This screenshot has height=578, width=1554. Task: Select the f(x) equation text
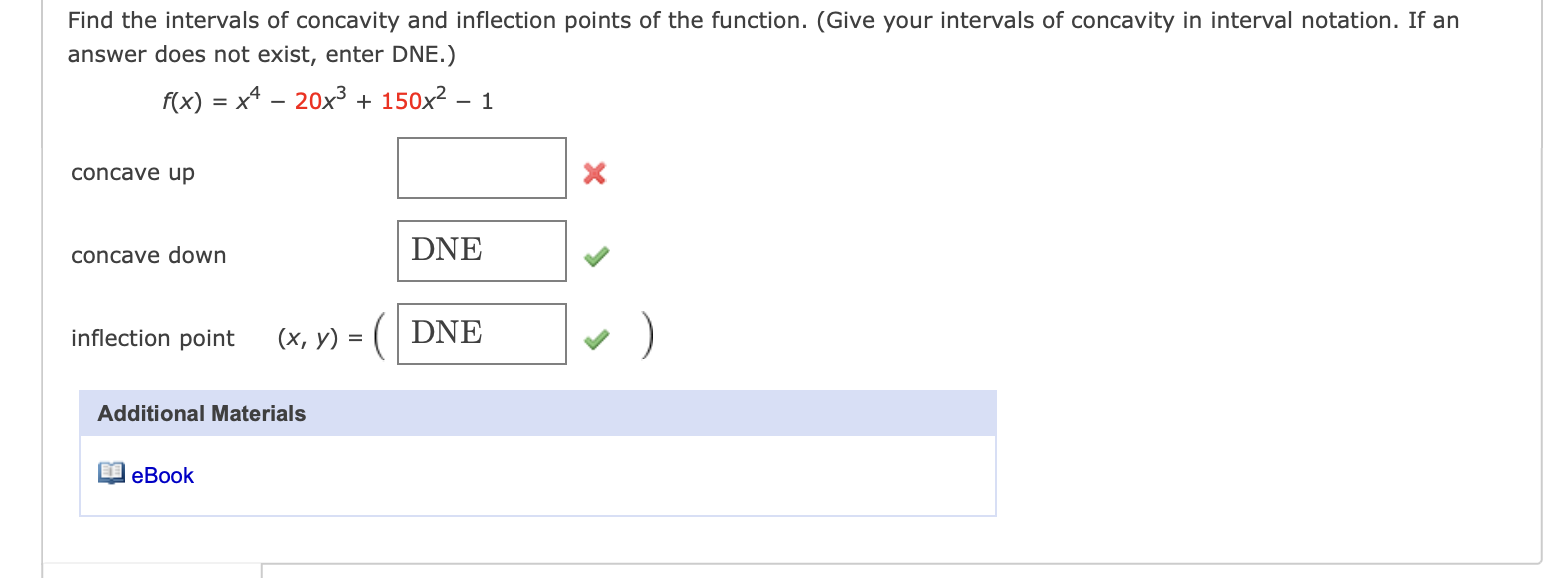click(326, 99)
